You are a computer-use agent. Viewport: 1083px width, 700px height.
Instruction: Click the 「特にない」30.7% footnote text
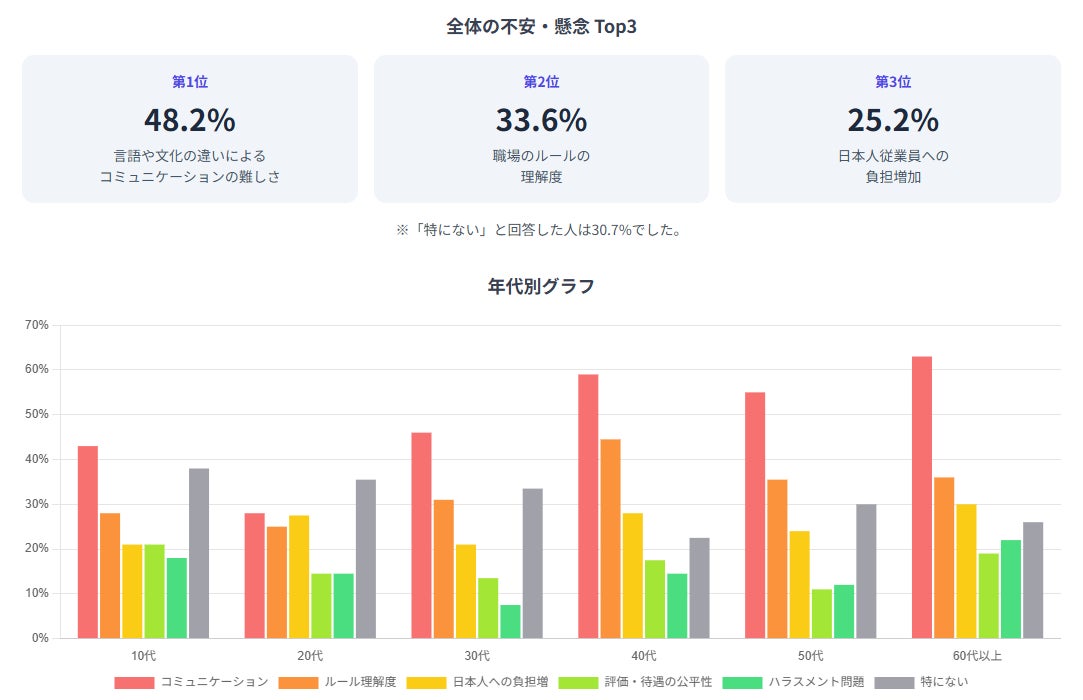point(541,230)
